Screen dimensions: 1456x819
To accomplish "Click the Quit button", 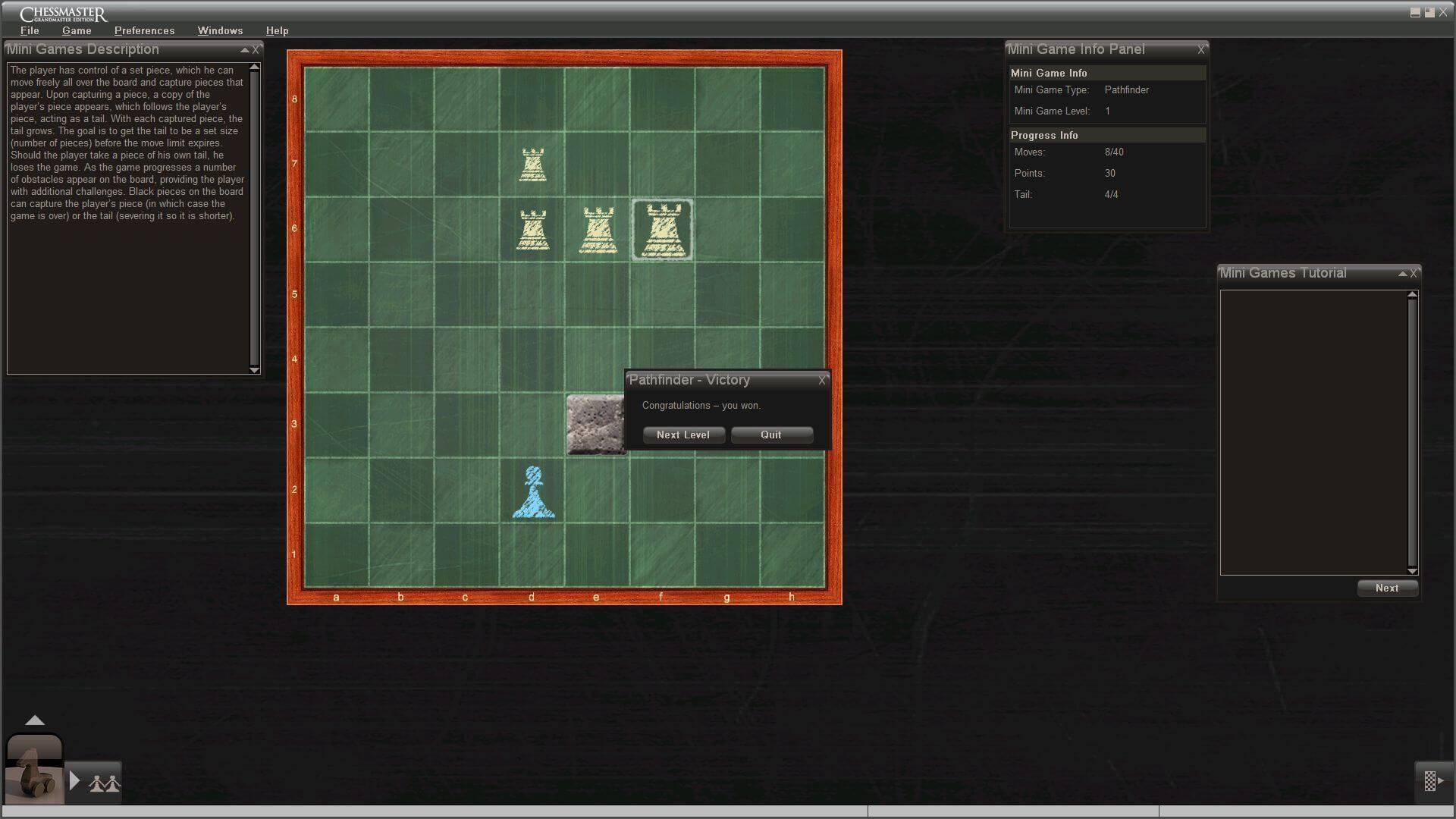I will (x=771, y=434).
